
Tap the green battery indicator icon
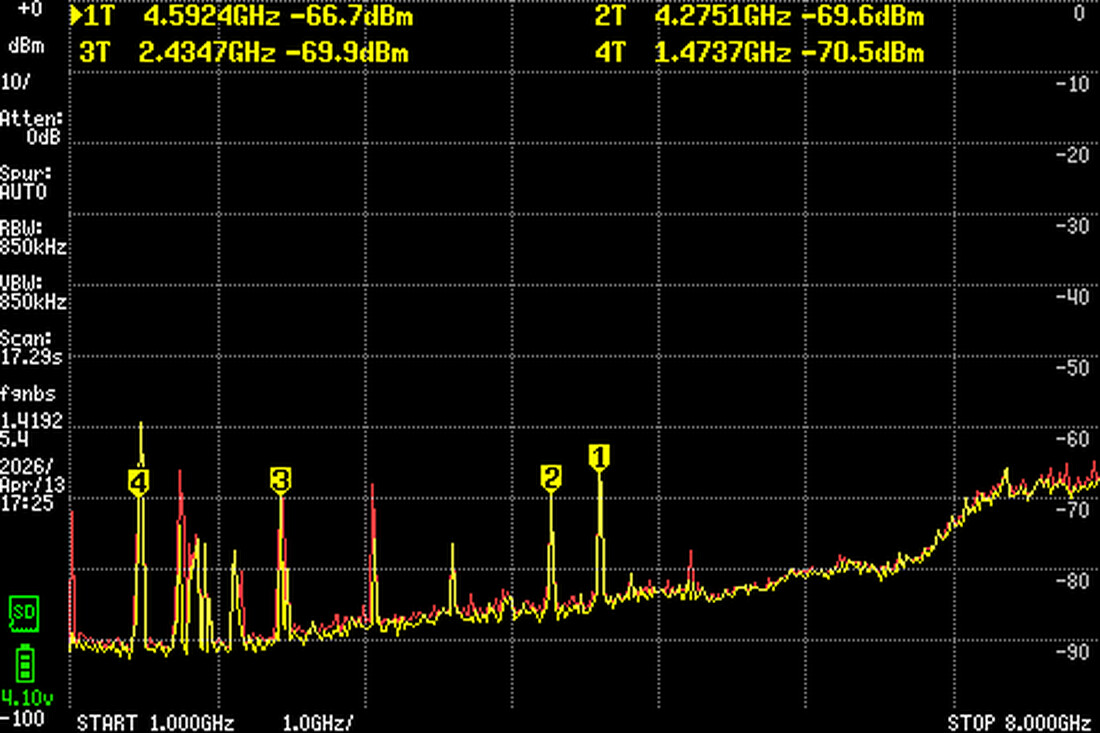pyautogui.click(x=24, y=662)
